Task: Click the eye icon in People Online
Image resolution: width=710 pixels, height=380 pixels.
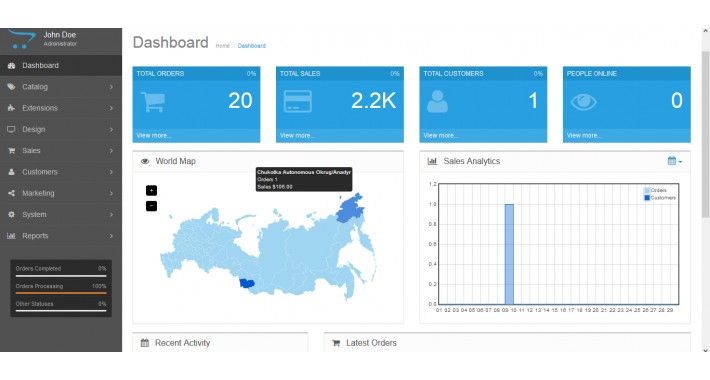Action: [x=584, y=102]
